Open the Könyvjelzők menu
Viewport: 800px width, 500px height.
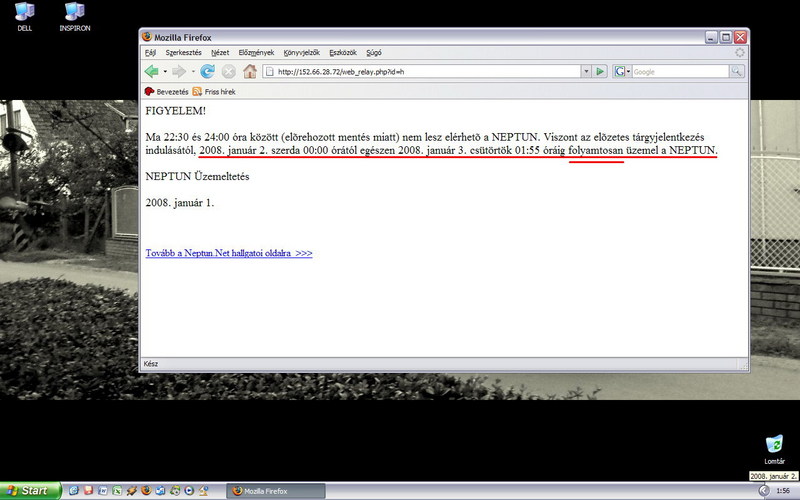302,53
